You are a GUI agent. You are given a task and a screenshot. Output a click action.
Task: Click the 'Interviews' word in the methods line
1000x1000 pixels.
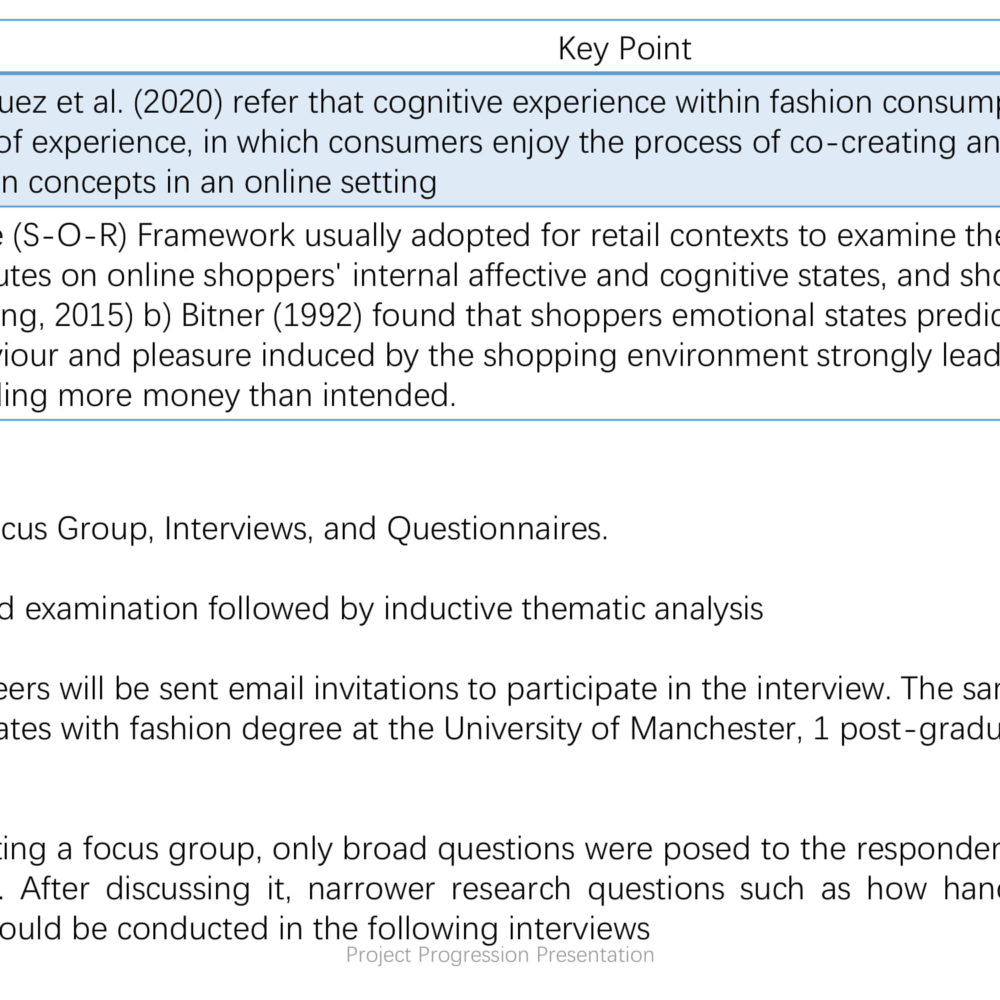239,529
